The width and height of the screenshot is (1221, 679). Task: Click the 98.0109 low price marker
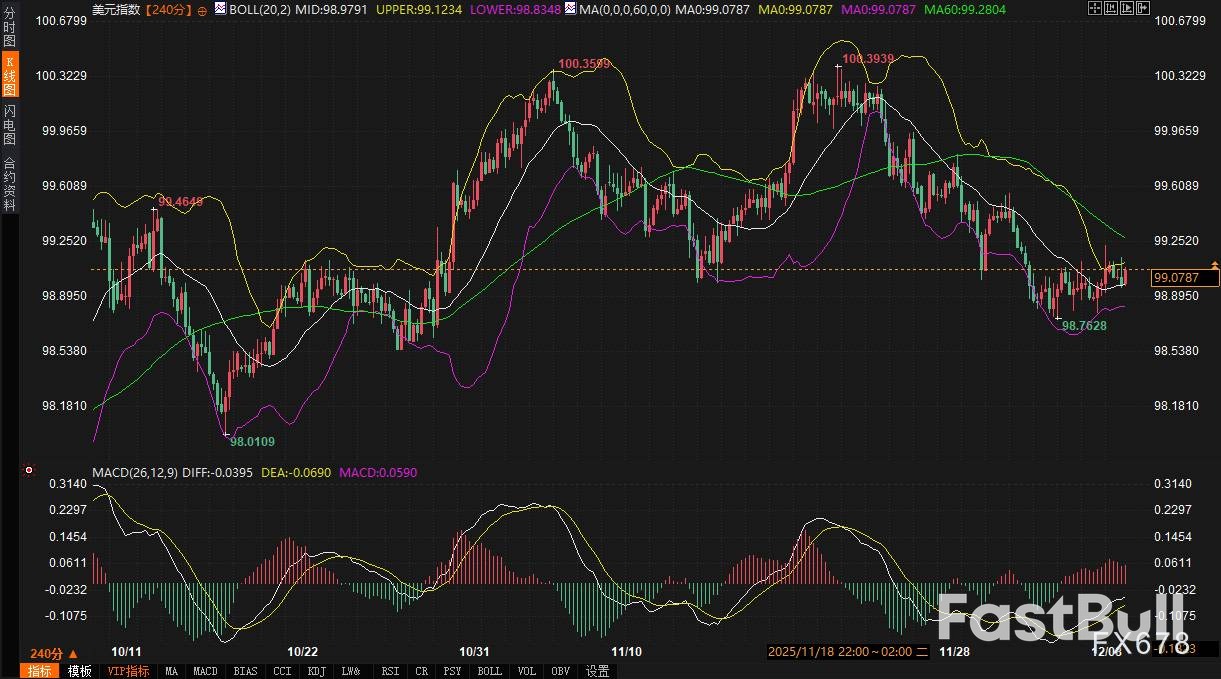point(252,440)
